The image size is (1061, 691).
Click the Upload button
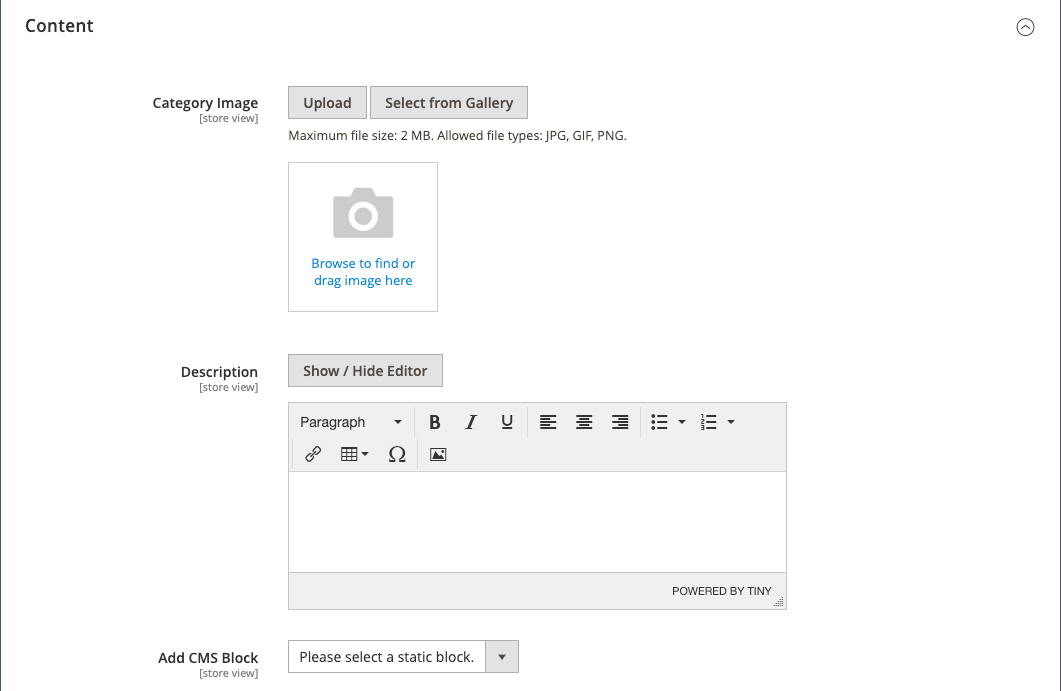[327, 103]
